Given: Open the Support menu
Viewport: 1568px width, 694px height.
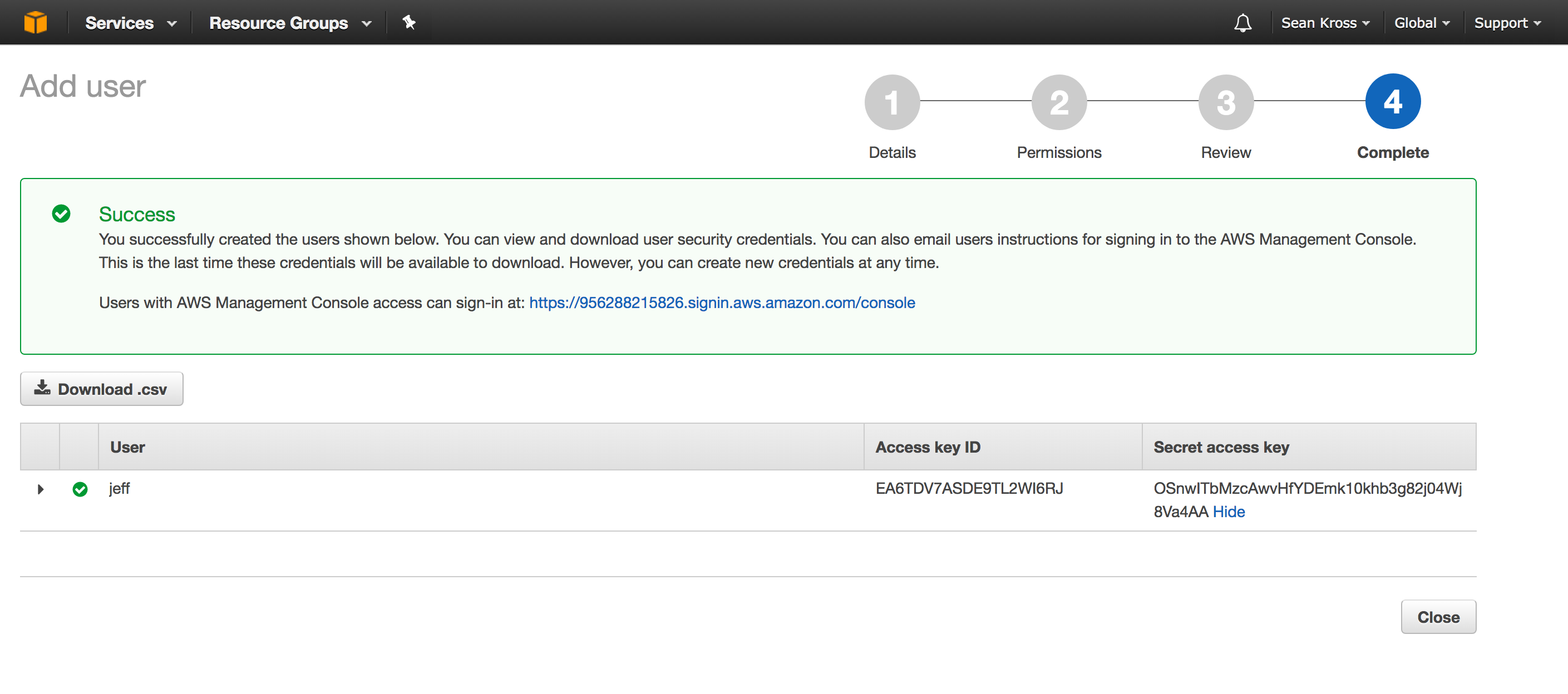Looking at the screenshot, I should [x=1507, y=22].
